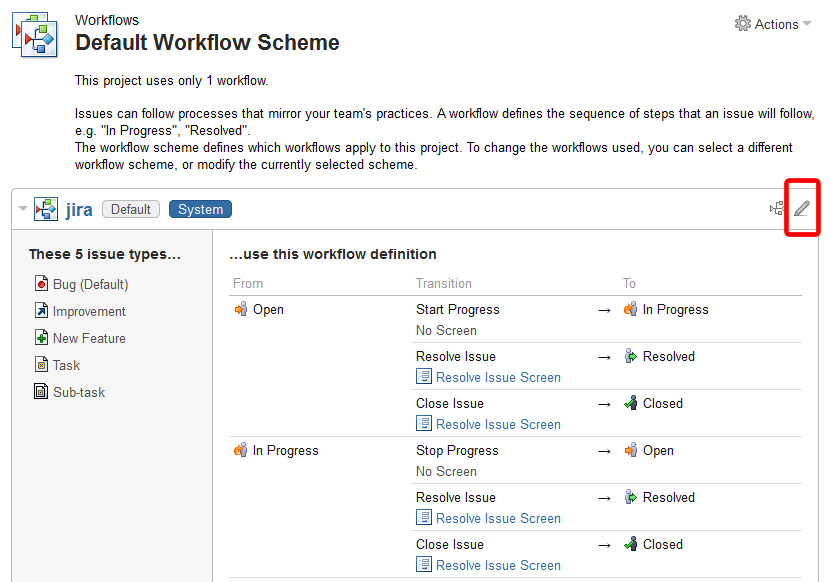The height and width of the screenshot is (582, 830).
Task: Click the System label badge
Action: (200, 209)
